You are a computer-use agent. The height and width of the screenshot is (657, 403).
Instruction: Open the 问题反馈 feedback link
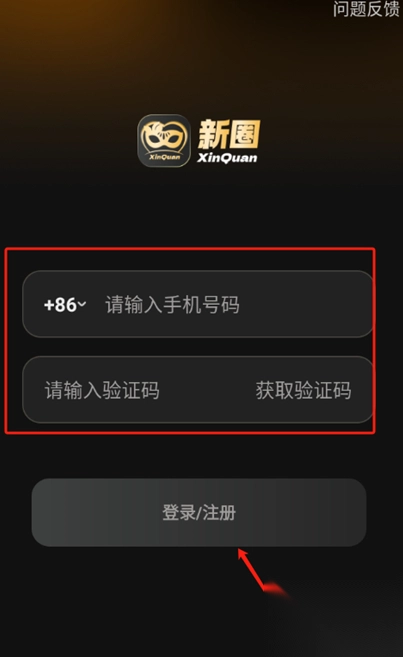(367, 9)
